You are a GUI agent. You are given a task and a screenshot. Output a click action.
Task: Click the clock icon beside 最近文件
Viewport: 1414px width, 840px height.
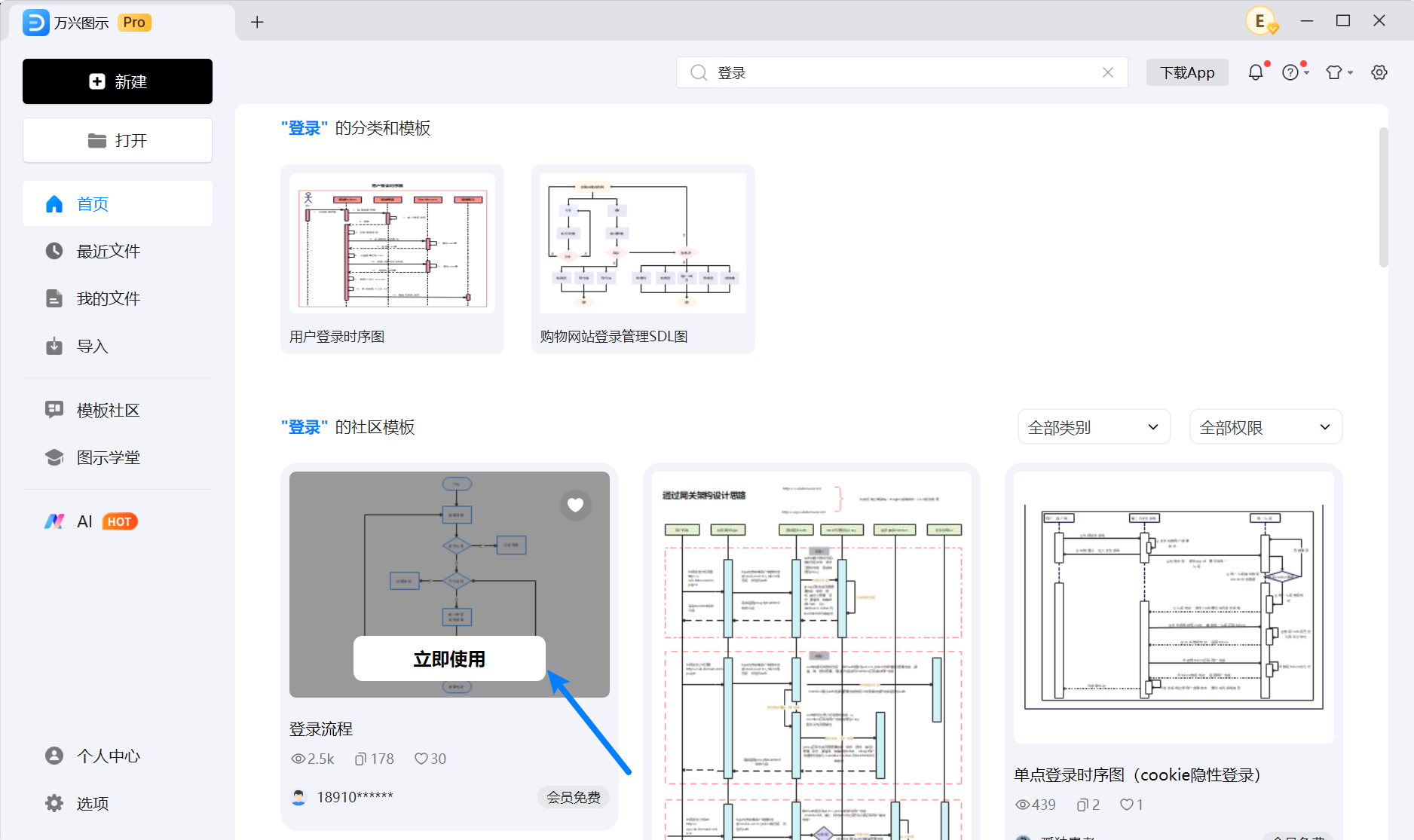(x=54, y=251)
